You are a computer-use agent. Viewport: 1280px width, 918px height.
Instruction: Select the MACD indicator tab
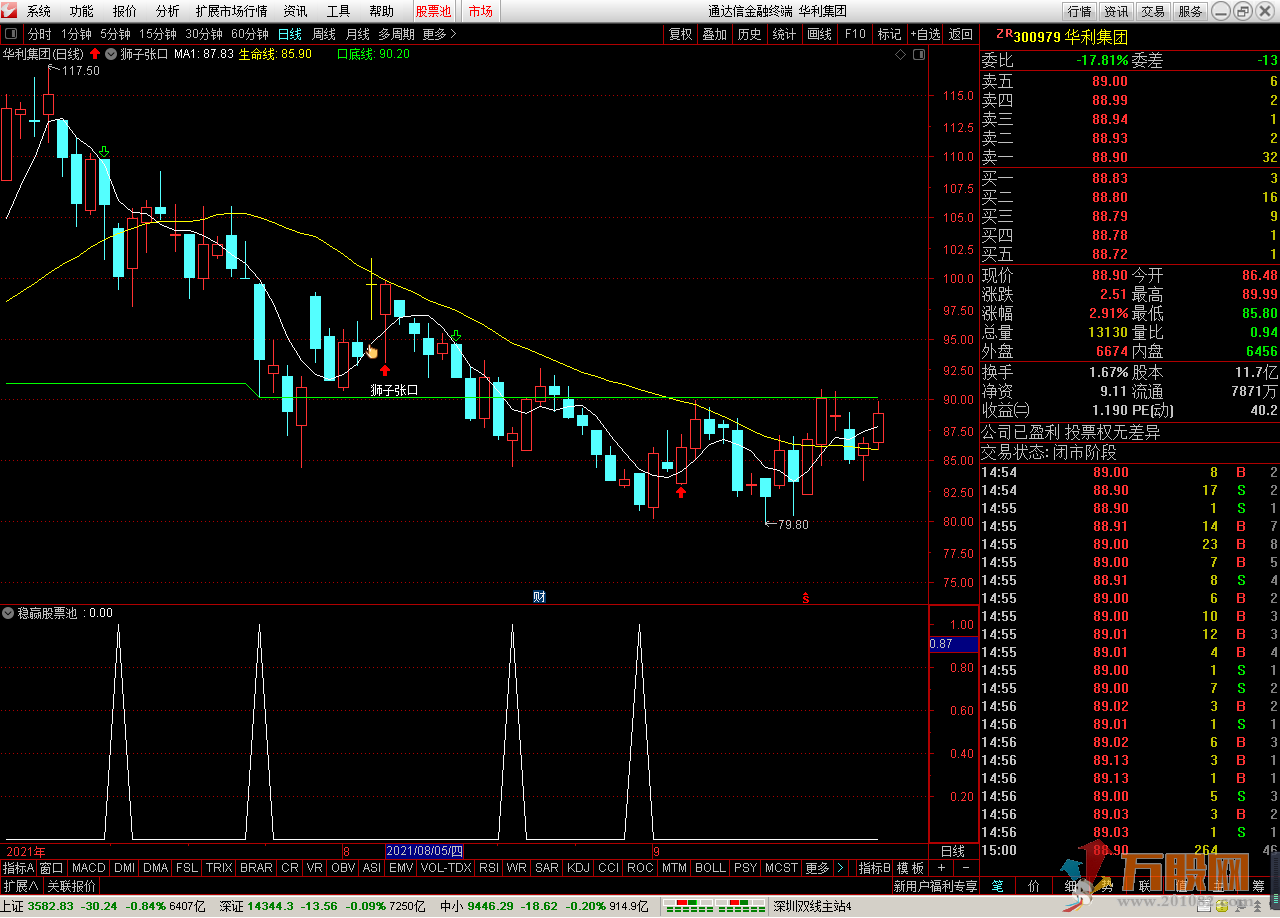pyautogui.click(x=88, y=868)
